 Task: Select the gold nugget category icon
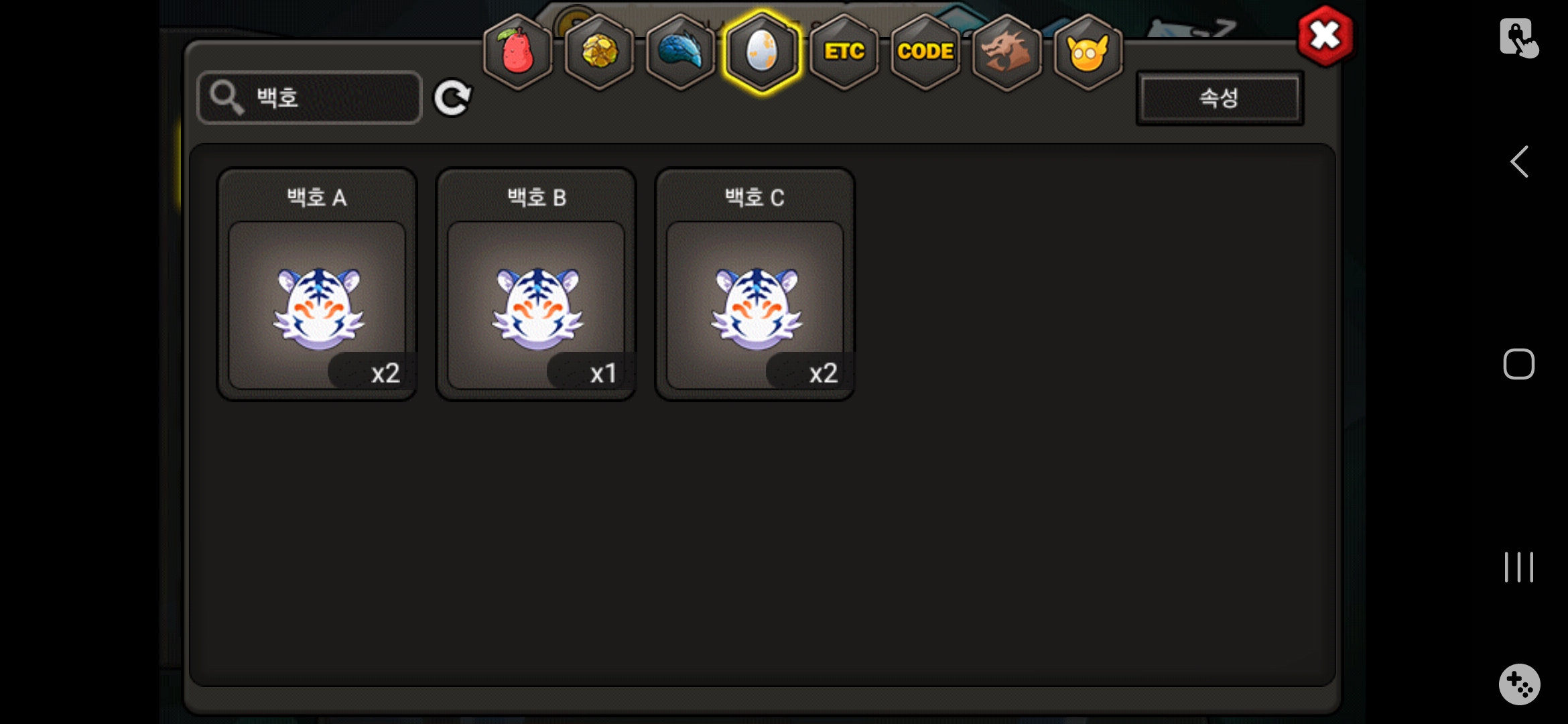pos(599,52)
